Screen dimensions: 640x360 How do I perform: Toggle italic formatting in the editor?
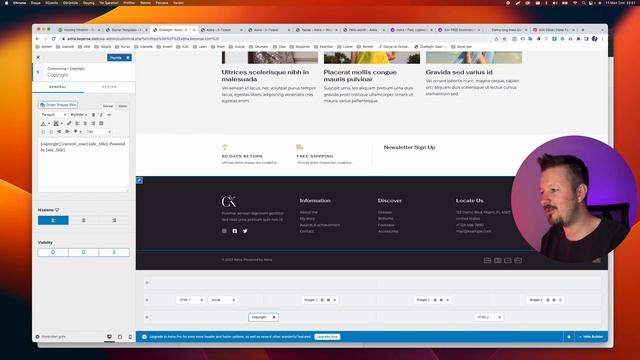[101, 115]
